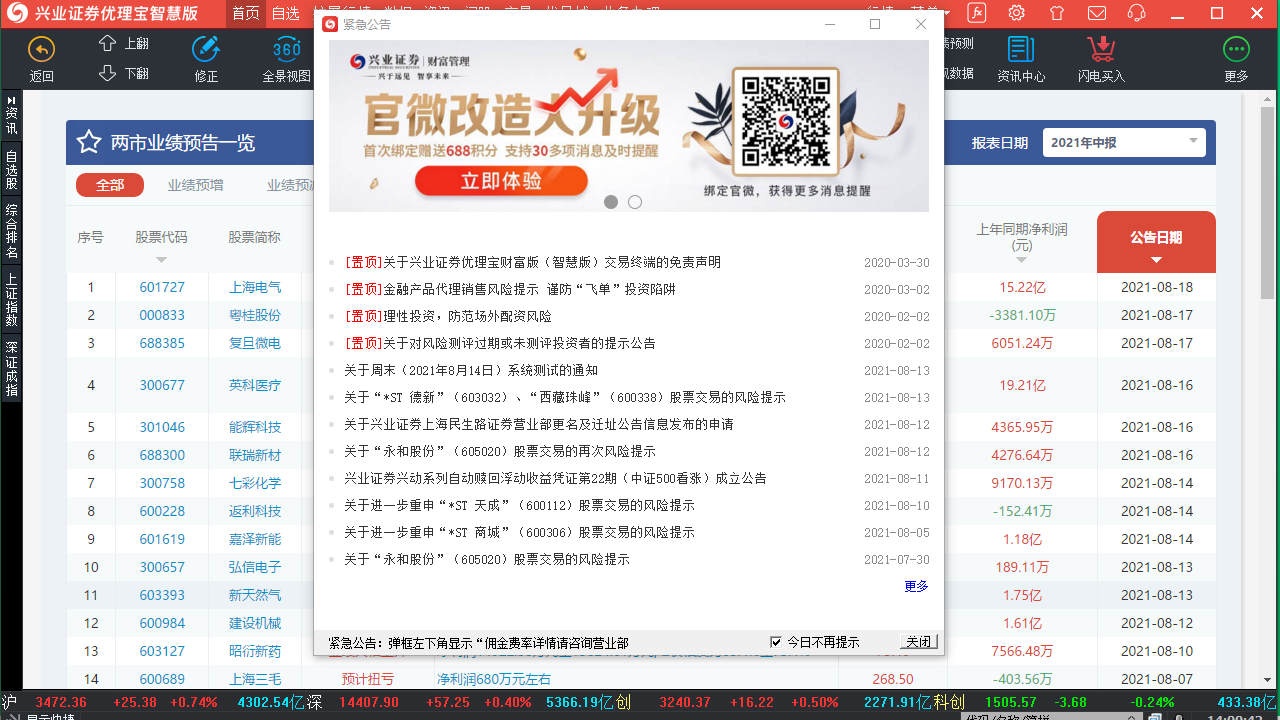The image size is (1280, 720).
Task: Click the 立即体验 banner button
Action: [500, 181]
